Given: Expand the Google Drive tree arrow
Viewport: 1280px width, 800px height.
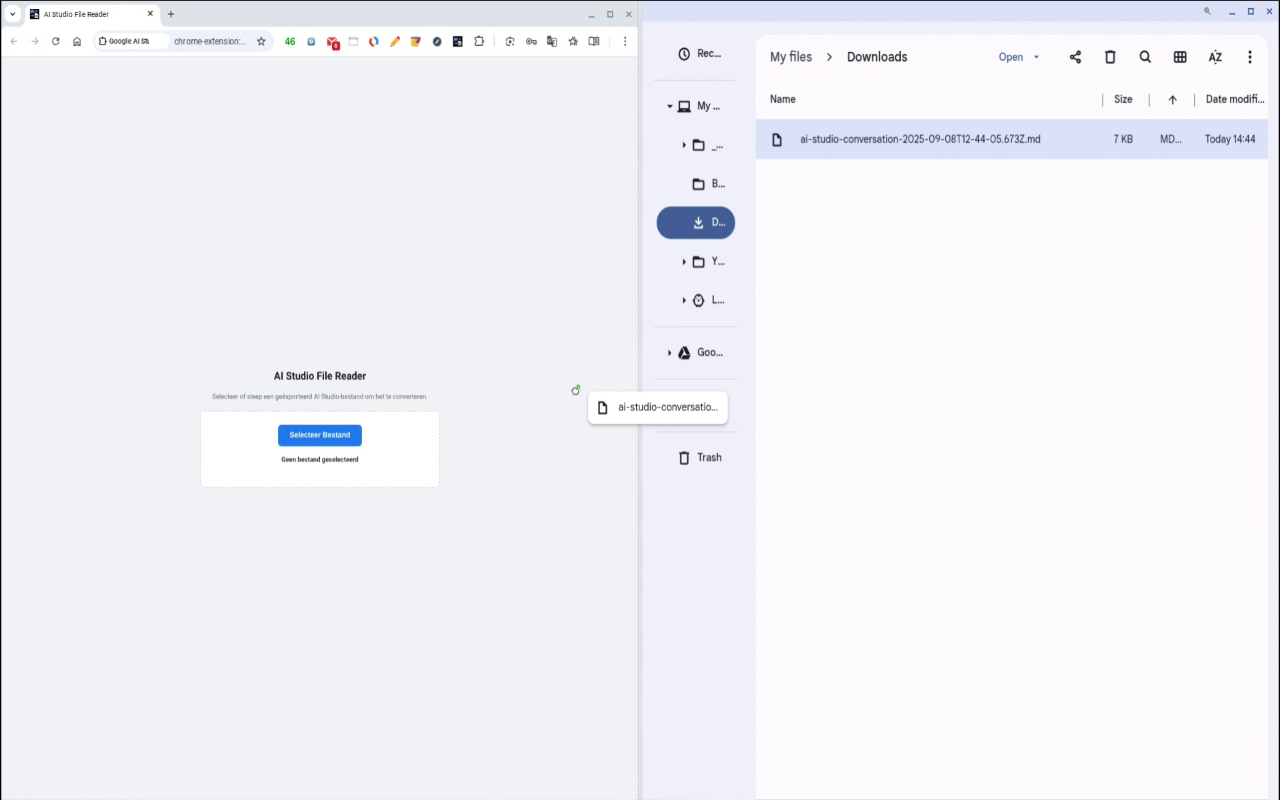Looking at the screenshot, I should tap(670, 353).
